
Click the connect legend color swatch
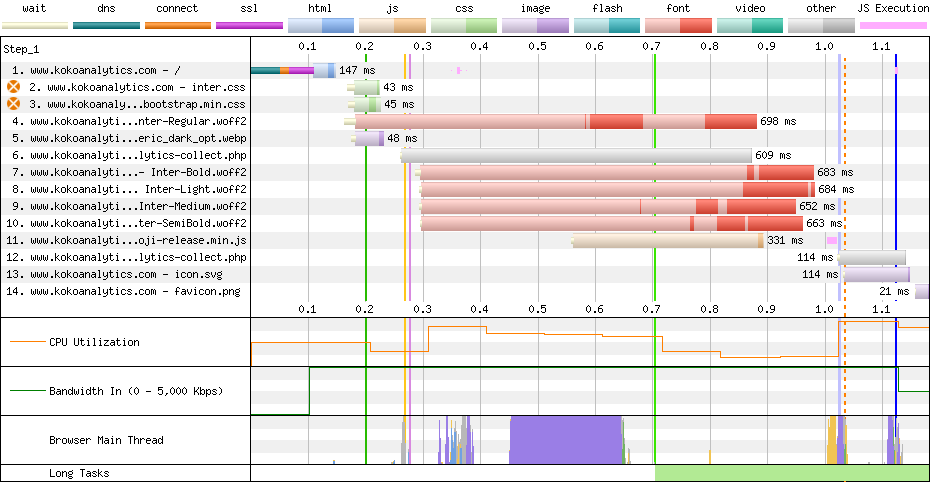coord(178,25)
